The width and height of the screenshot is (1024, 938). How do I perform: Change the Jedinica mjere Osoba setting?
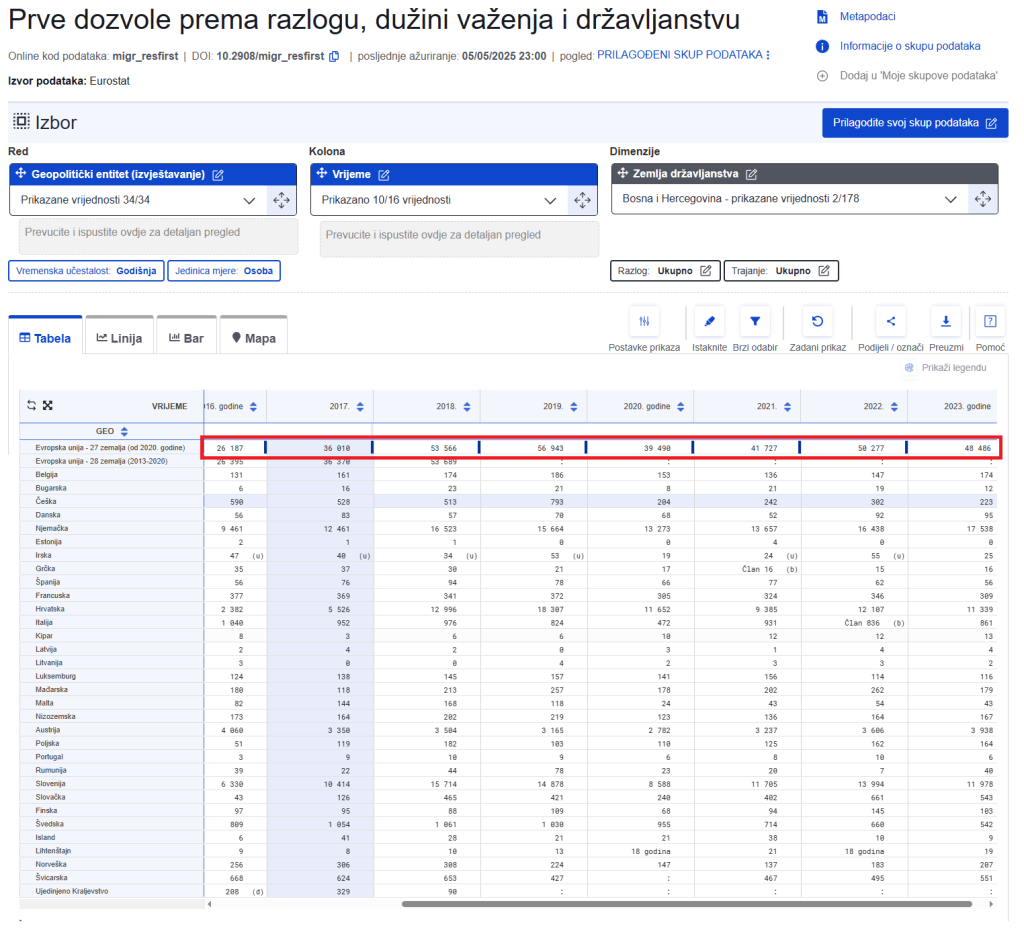click(x=224, y=271)
